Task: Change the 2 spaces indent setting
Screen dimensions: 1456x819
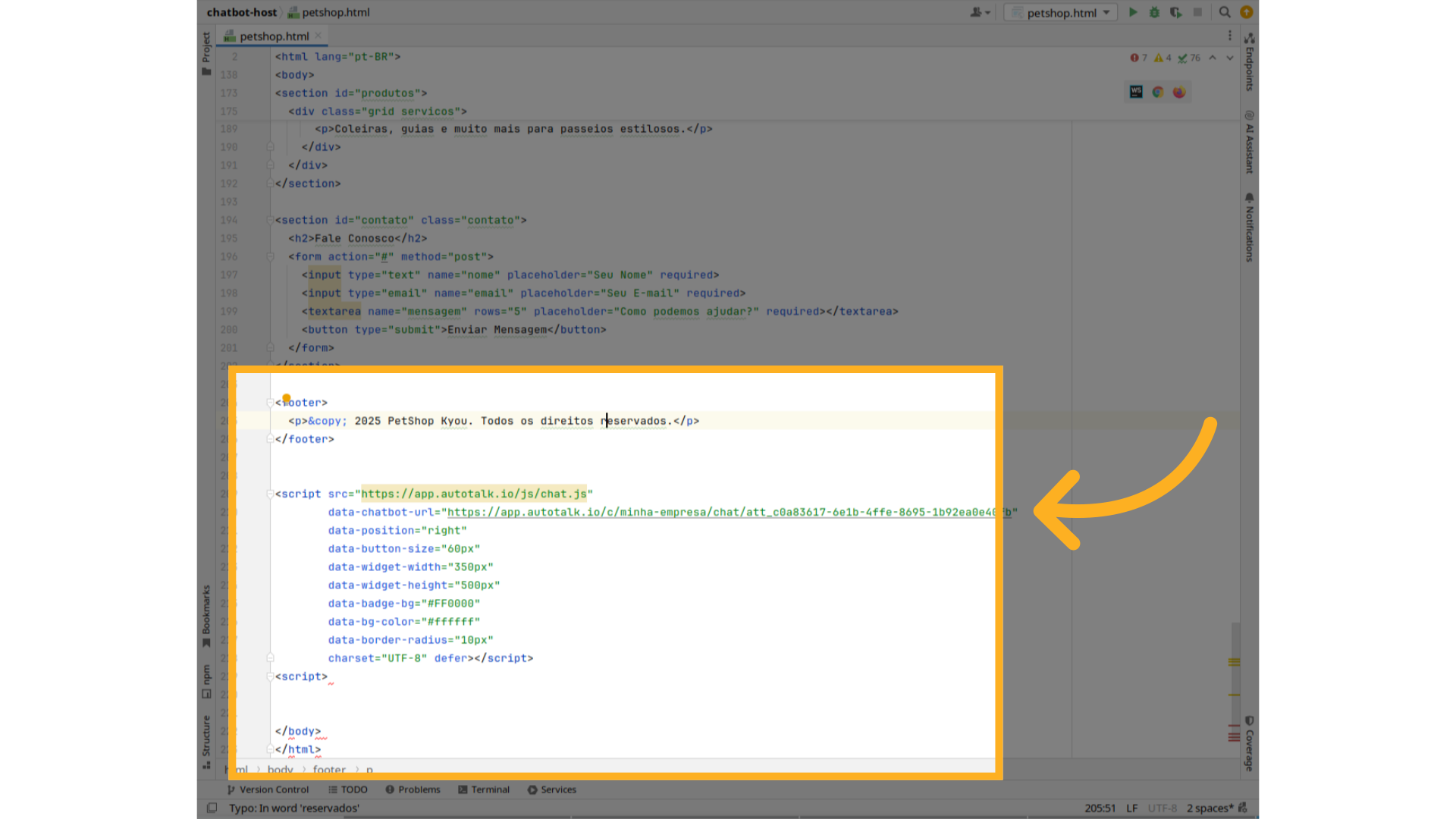Action: pyautogui.click(x=1210, y=808)
